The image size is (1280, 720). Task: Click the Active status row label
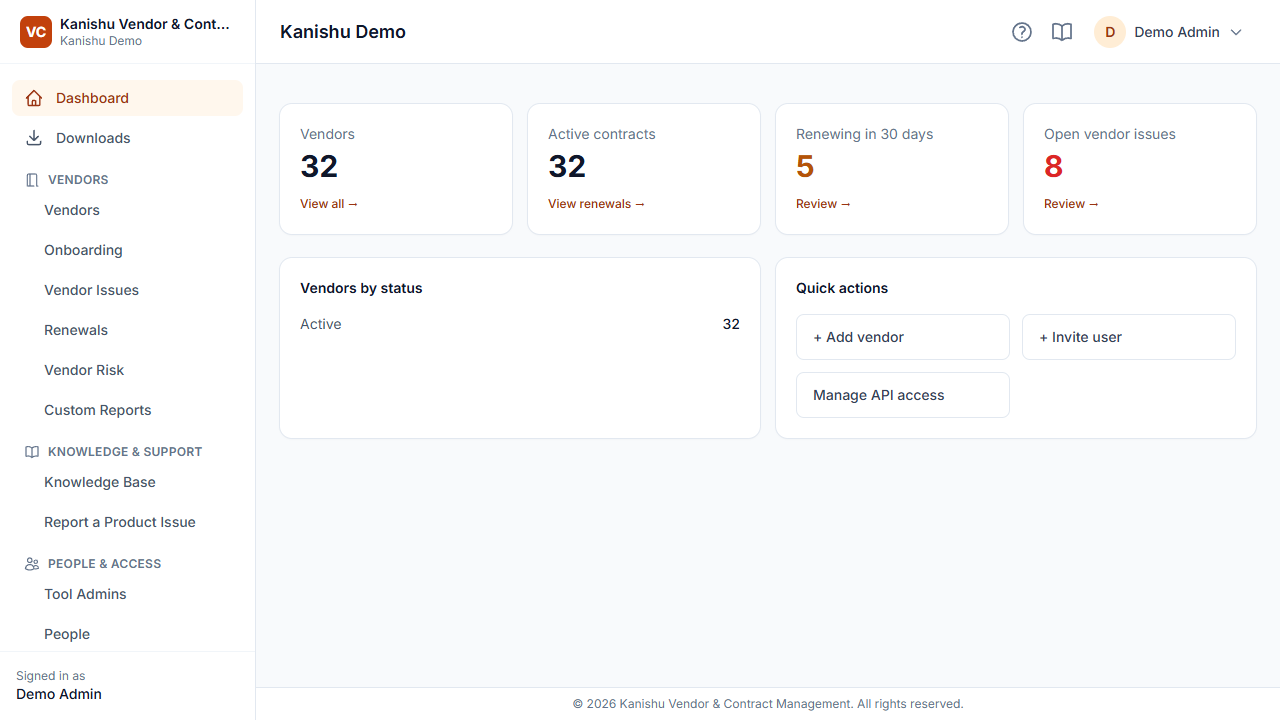(x=321, y=324)
